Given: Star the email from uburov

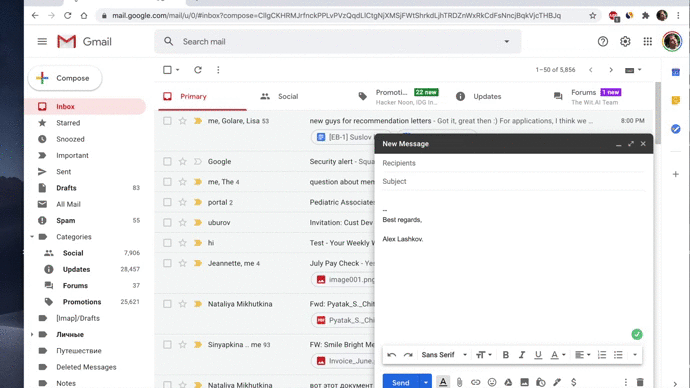Looking at the screenshot, I should click(x=183, y=222).
